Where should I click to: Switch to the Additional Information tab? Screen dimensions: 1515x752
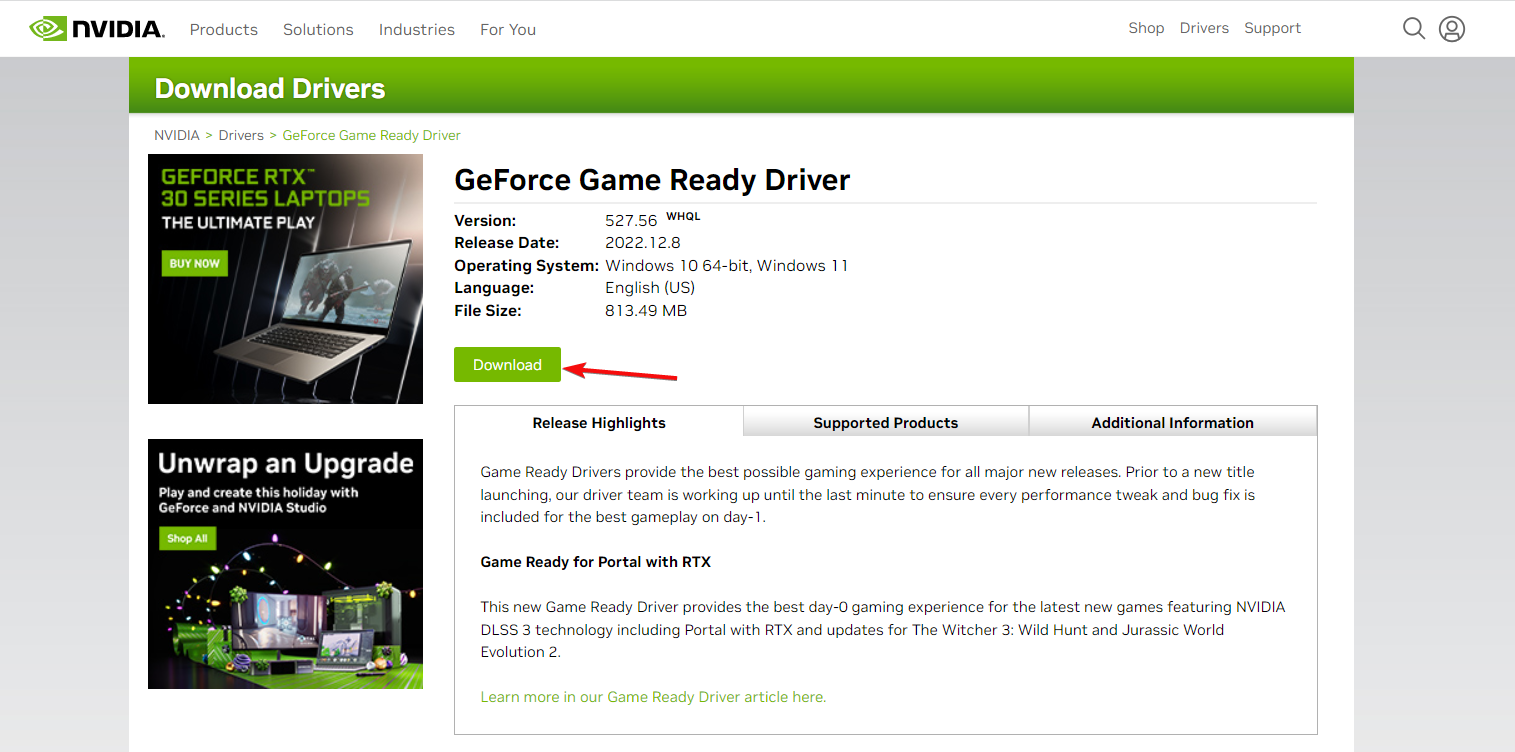[1172, 423]
